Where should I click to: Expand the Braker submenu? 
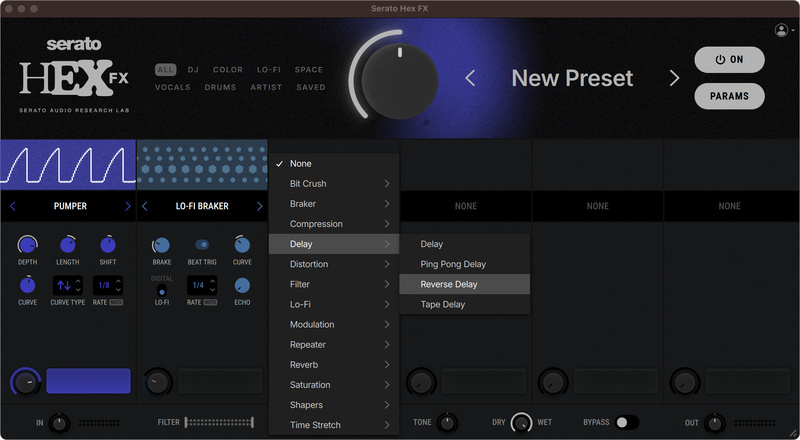(334, 204)
